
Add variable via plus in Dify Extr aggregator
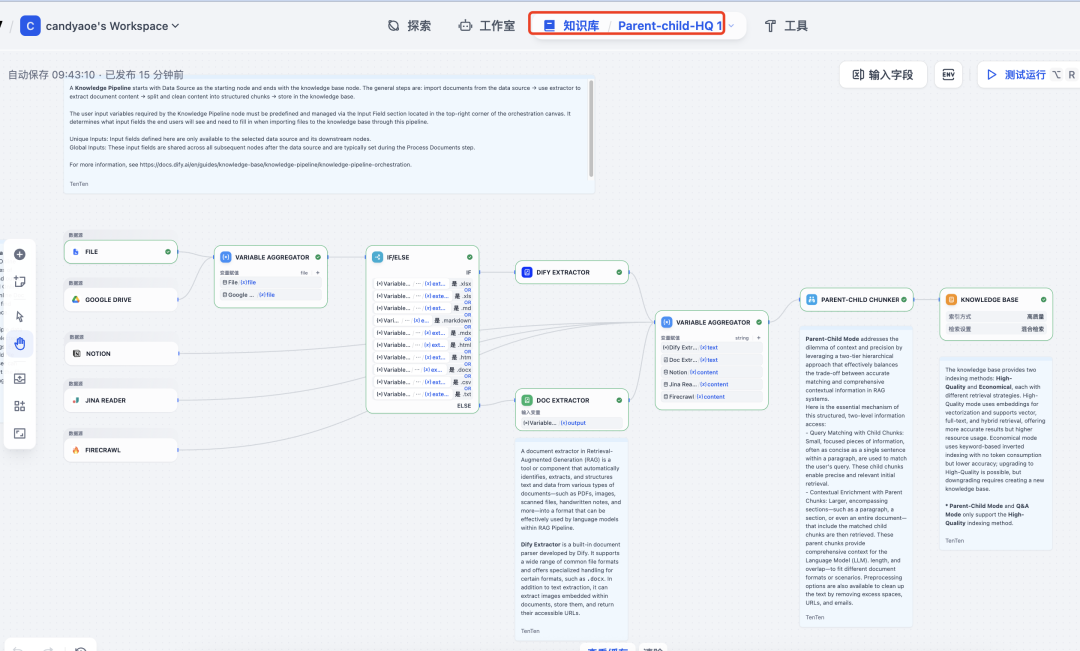coord(758,338)
